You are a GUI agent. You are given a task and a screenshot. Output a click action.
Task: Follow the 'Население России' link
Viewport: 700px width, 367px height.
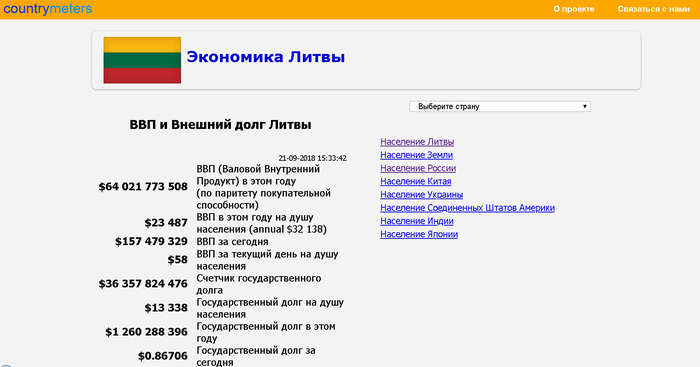point(418,168)
